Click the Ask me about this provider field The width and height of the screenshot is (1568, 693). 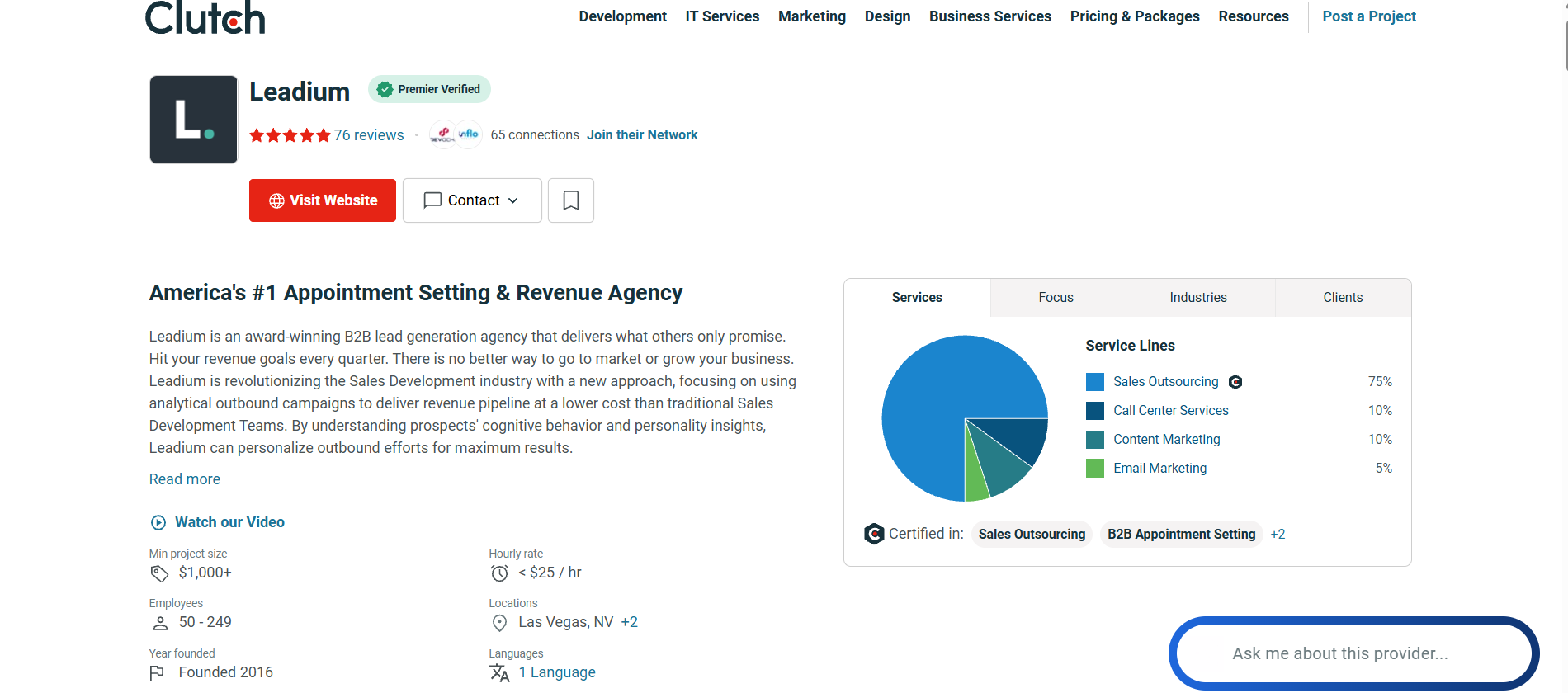pyautogui.click(x=1354, y=653)
